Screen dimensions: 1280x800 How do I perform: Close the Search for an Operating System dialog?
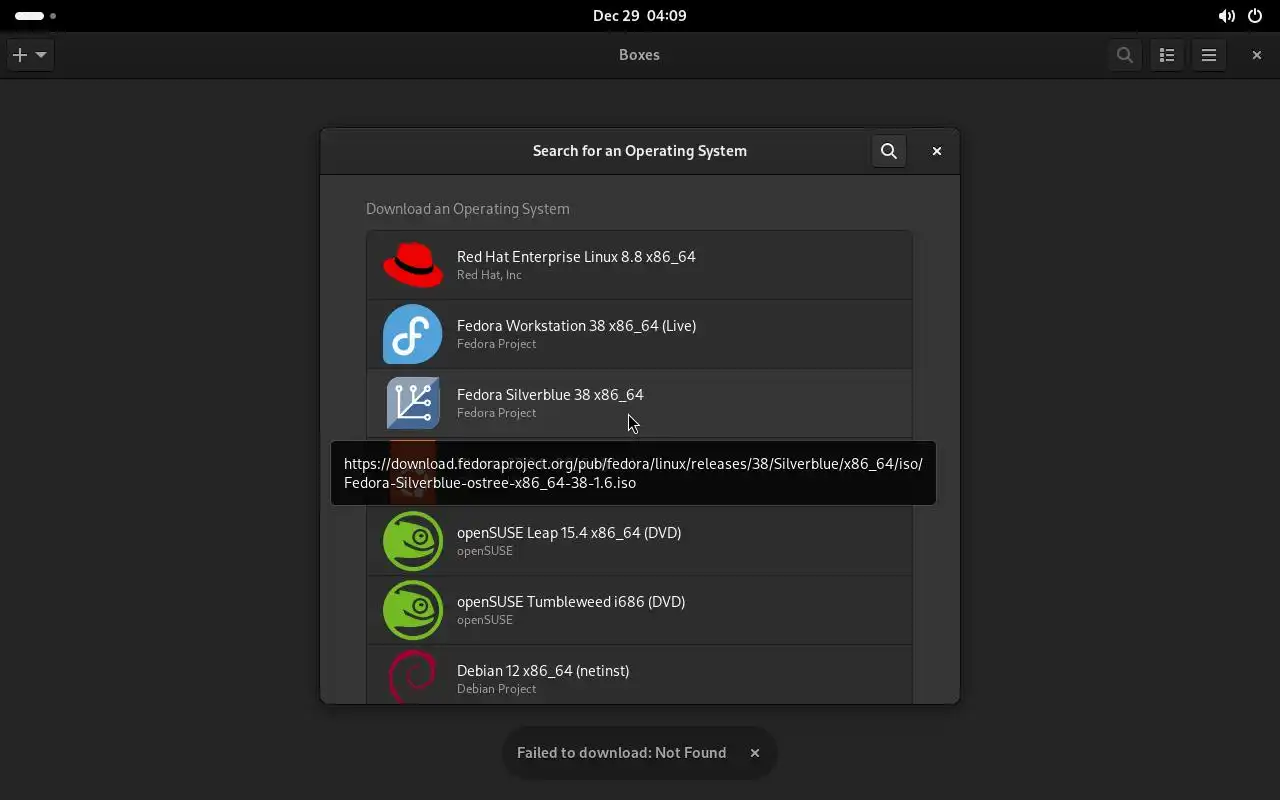[937, 151]
